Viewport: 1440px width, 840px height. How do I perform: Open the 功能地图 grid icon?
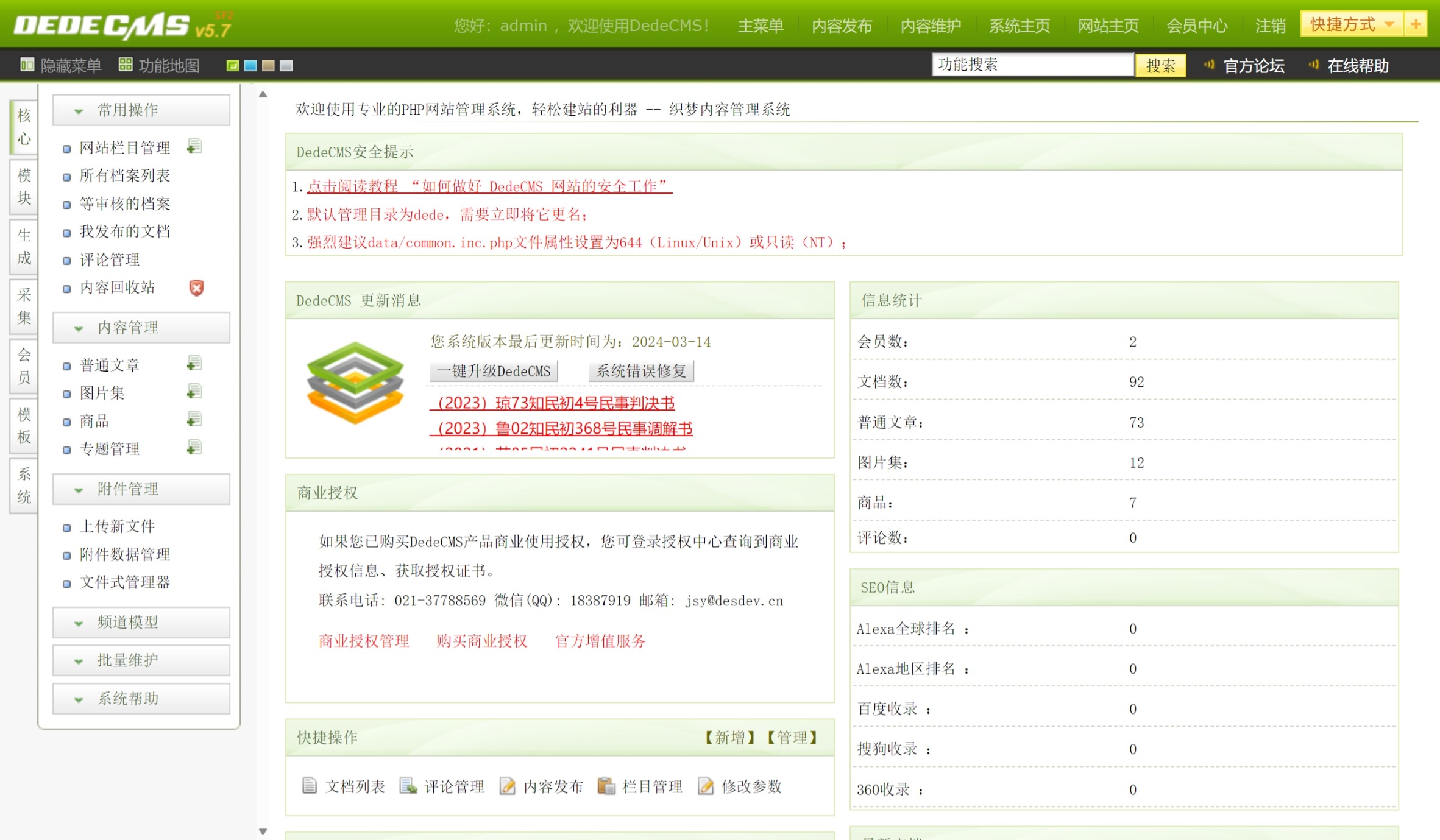pyautogui.click(x=126, y=65)
